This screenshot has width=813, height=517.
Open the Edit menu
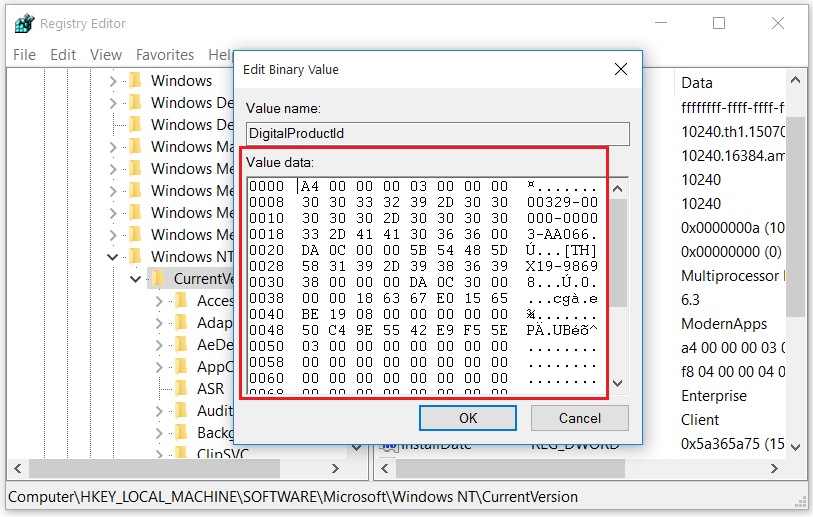tap(63, 54)
